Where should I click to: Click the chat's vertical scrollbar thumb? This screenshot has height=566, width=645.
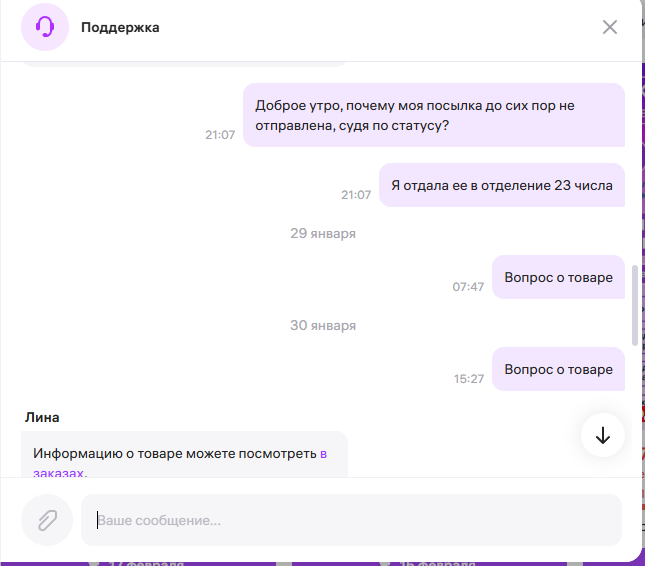[x=634, y=305]
